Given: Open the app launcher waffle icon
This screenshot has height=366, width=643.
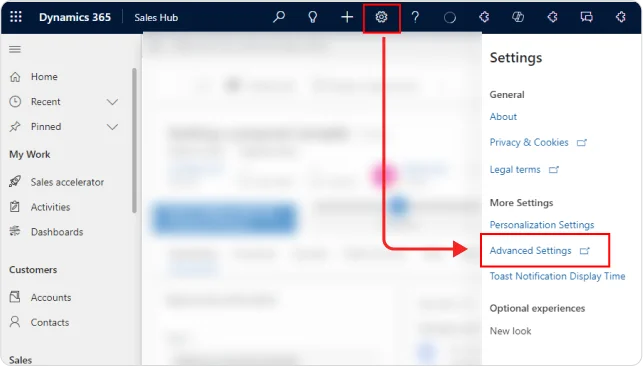Looking at the screenshot, I should coord(16,17).
